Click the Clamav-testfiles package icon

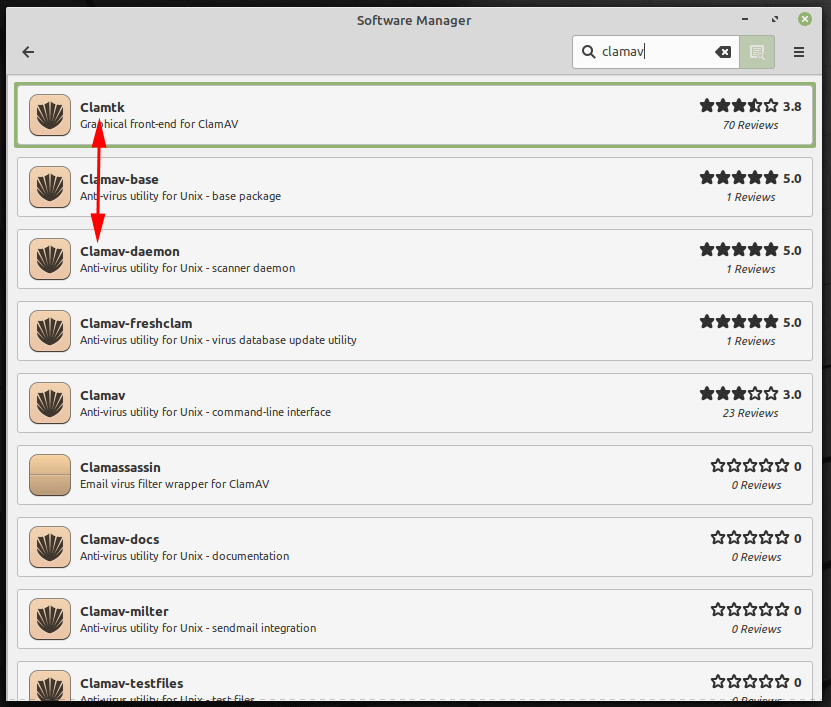click(50, 687)
